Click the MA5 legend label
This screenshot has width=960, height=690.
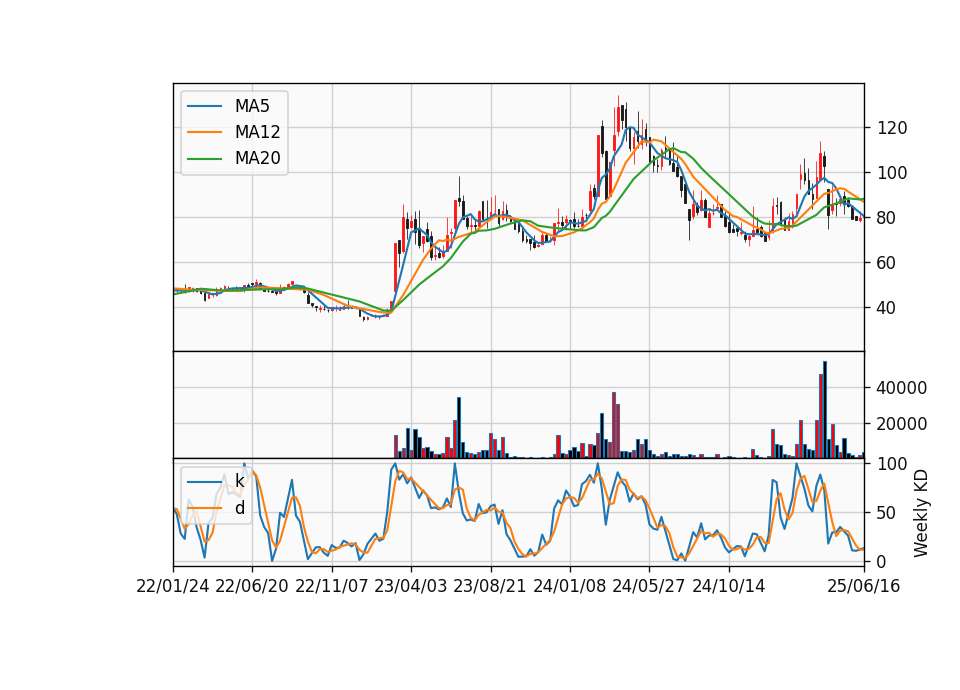point(252,106)
